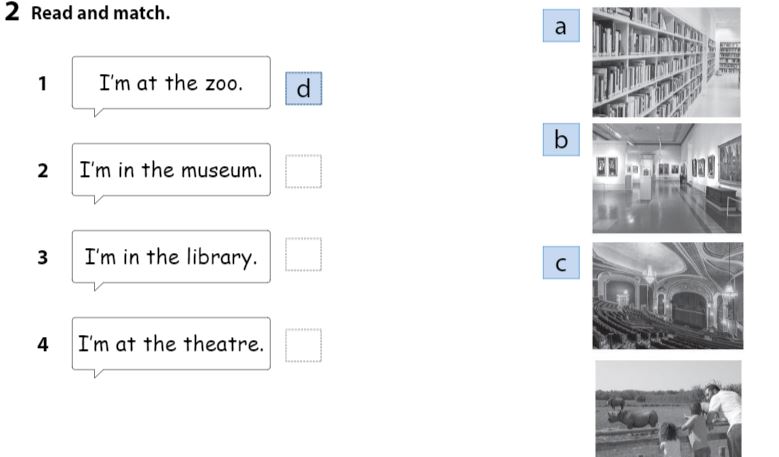Click the empty answer box beside the theatre sentence

[x=303, y=345]
